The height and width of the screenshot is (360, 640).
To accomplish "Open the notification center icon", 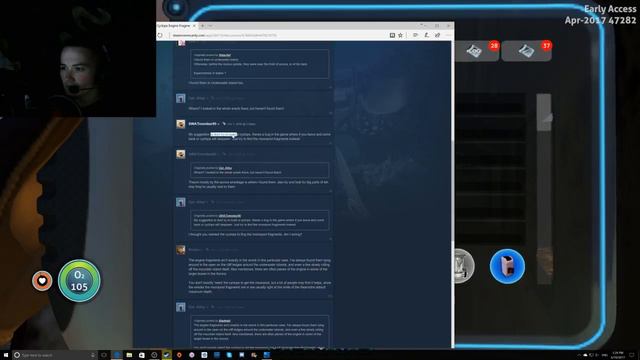I will coord(632,355).
